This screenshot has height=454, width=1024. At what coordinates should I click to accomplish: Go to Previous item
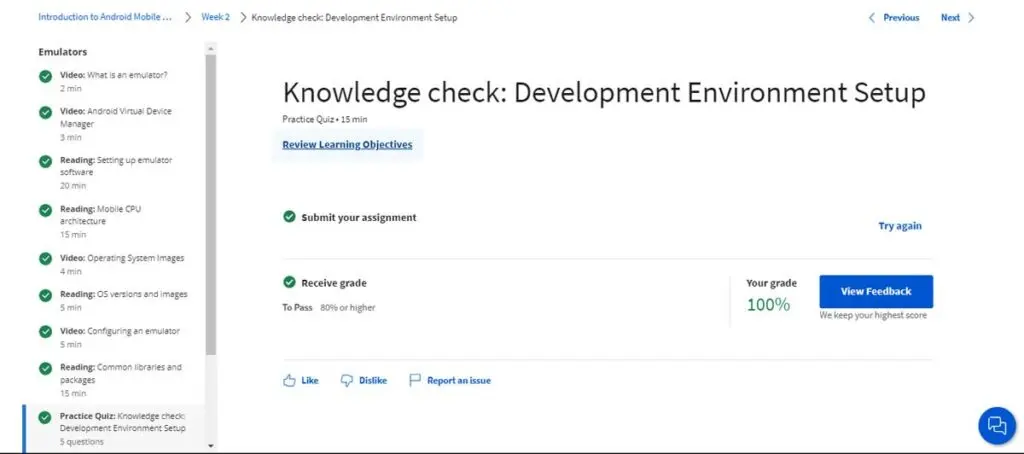pyautogui.click(x=901, y=18)
